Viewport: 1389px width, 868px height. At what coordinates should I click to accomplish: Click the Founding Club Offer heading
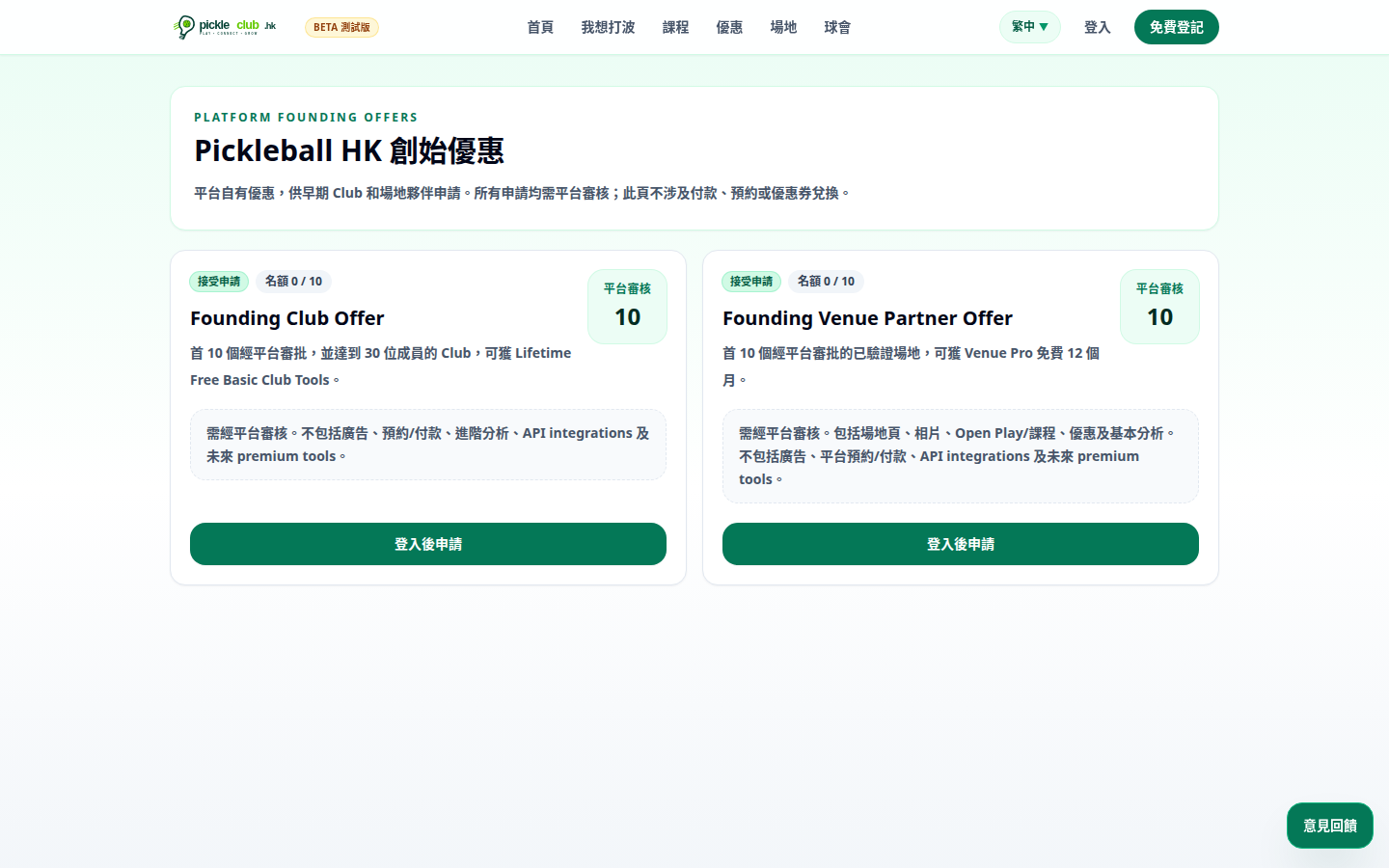(x=287, y=318)
